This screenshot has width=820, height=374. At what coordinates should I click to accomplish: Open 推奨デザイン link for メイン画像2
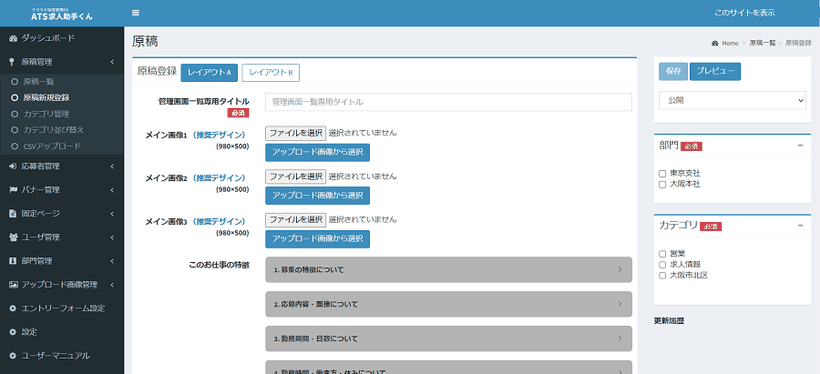[219, 178]
